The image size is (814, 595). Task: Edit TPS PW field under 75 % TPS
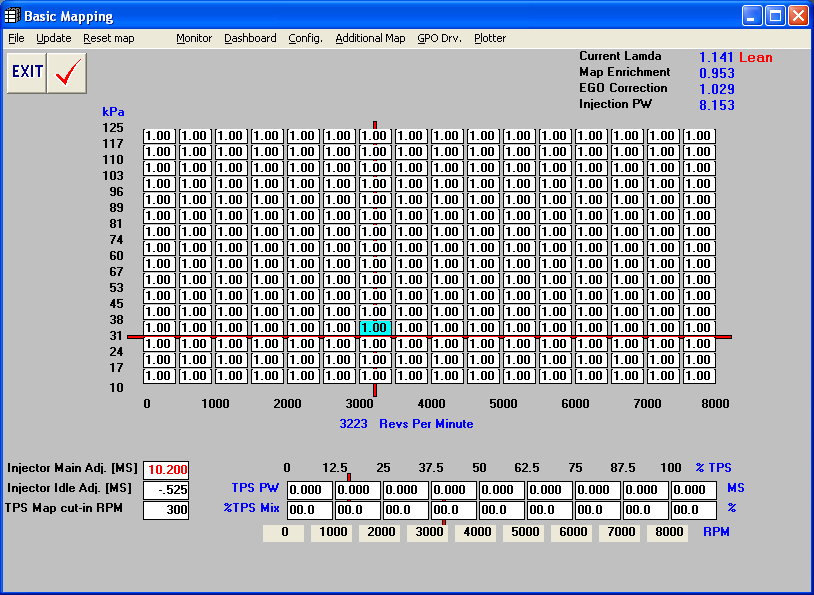598,490
